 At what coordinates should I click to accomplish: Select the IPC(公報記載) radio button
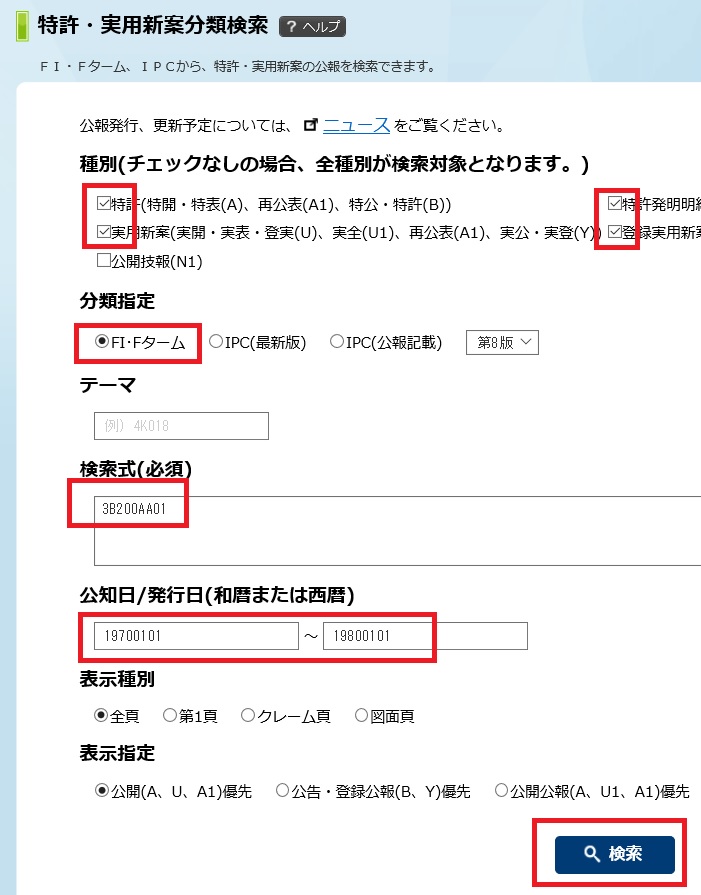click(337, 341)
